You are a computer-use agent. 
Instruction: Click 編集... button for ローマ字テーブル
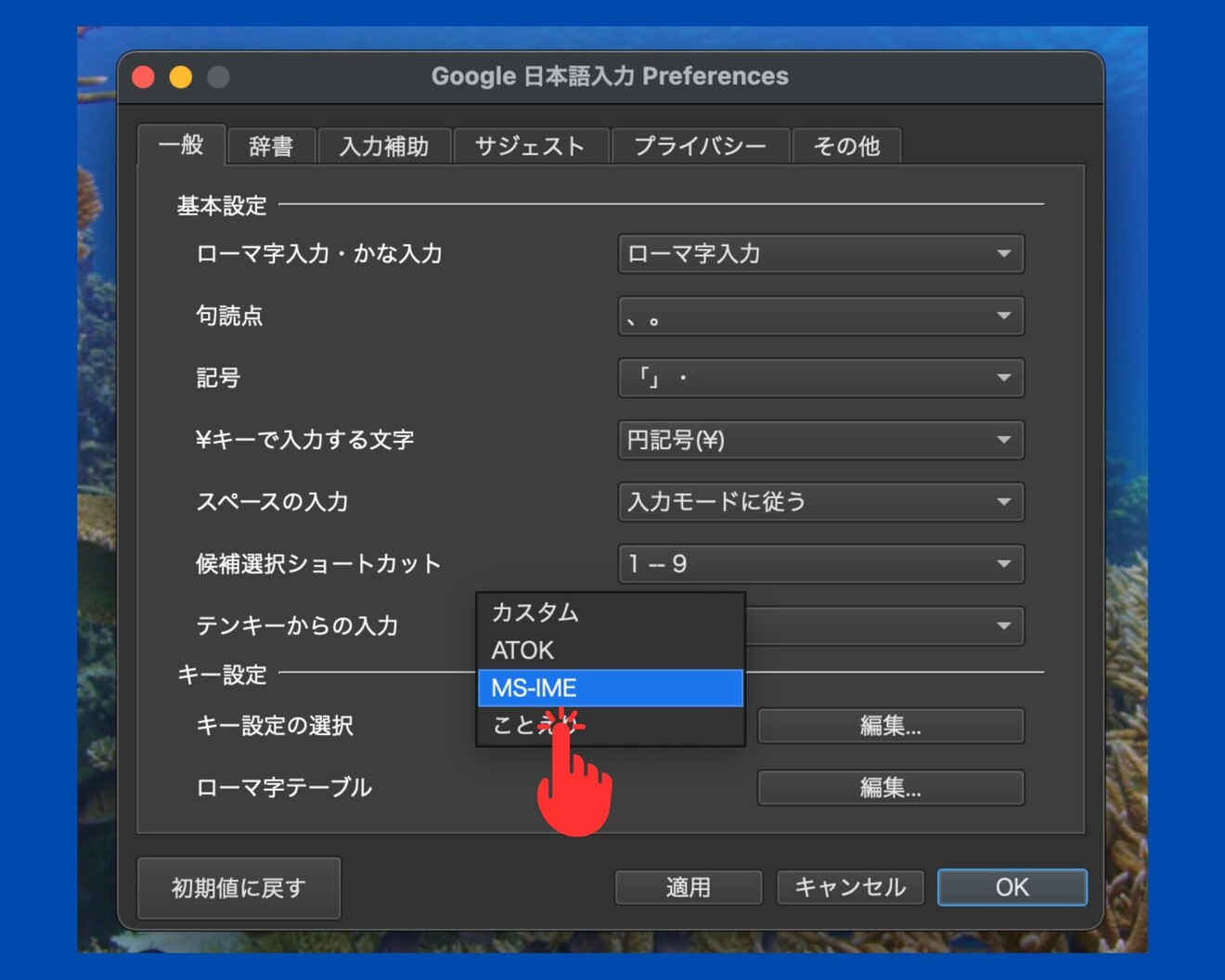click(x=891, y=788)
